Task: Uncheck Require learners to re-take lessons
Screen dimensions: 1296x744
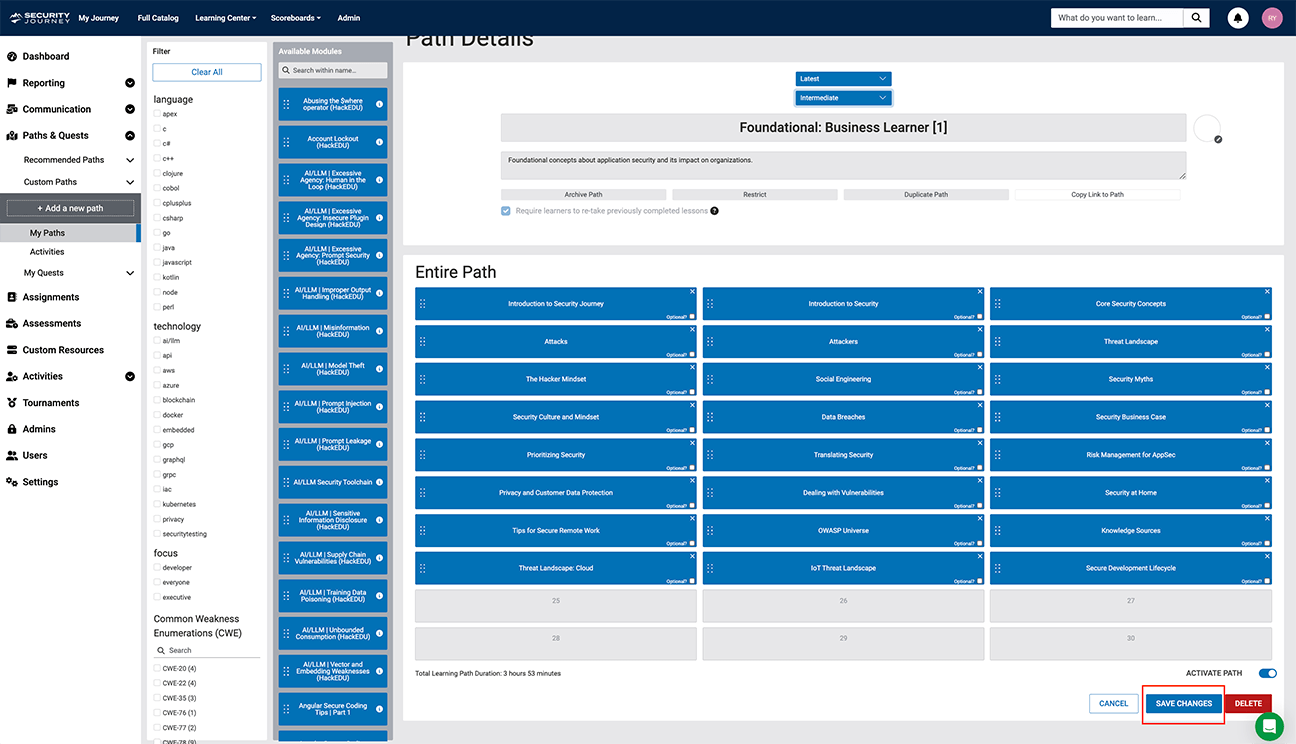Action: click(506, 211)
